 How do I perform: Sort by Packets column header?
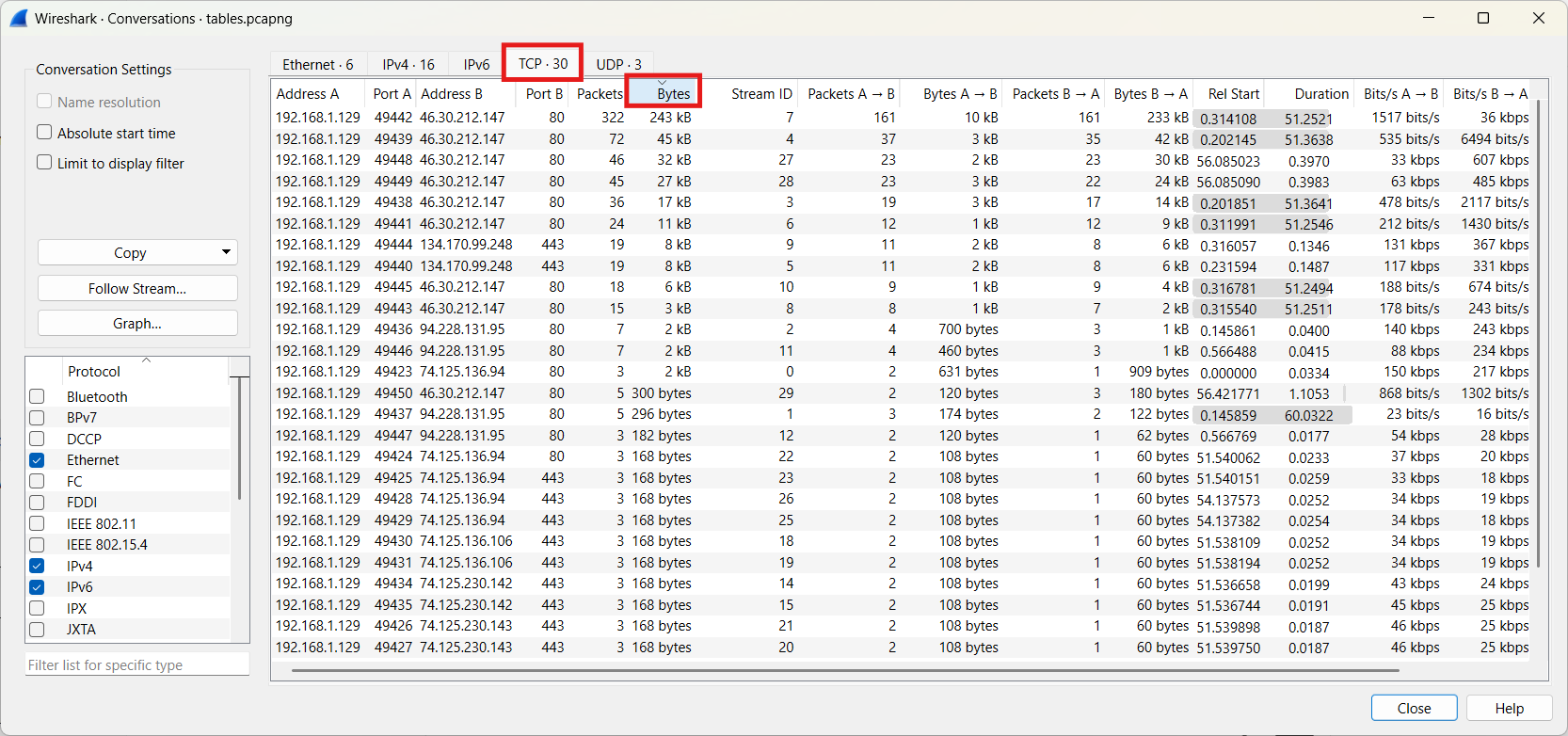coord(599,93)
